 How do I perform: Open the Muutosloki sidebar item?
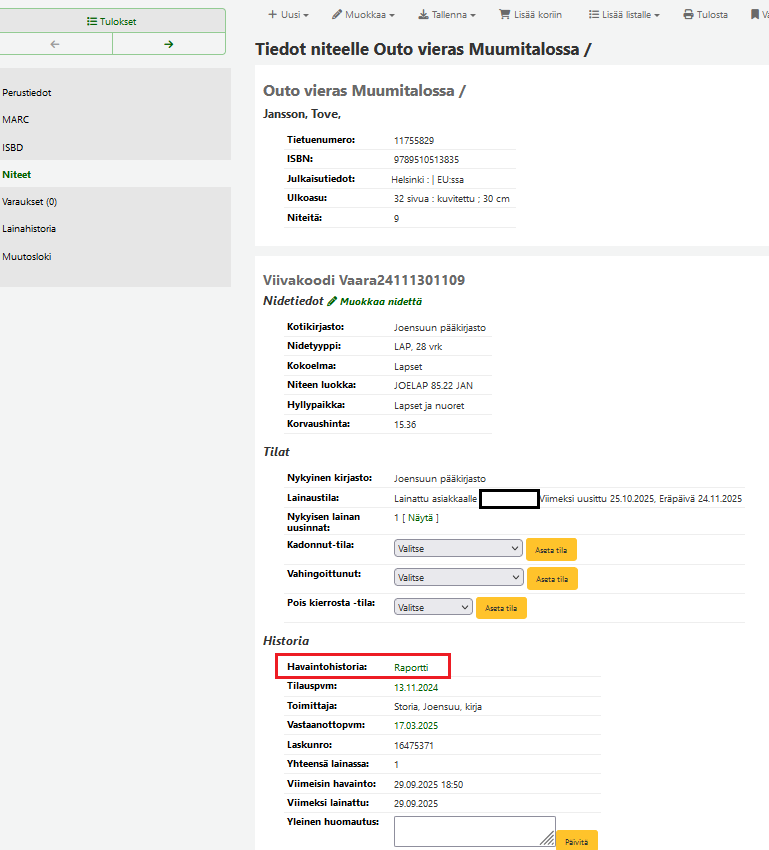pos(26,256)
